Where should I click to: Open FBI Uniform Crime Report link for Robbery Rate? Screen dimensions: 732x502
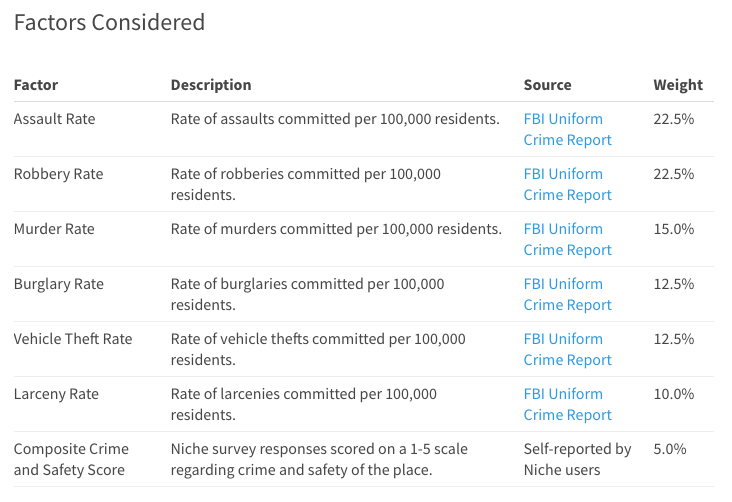[x=567, y=184]
